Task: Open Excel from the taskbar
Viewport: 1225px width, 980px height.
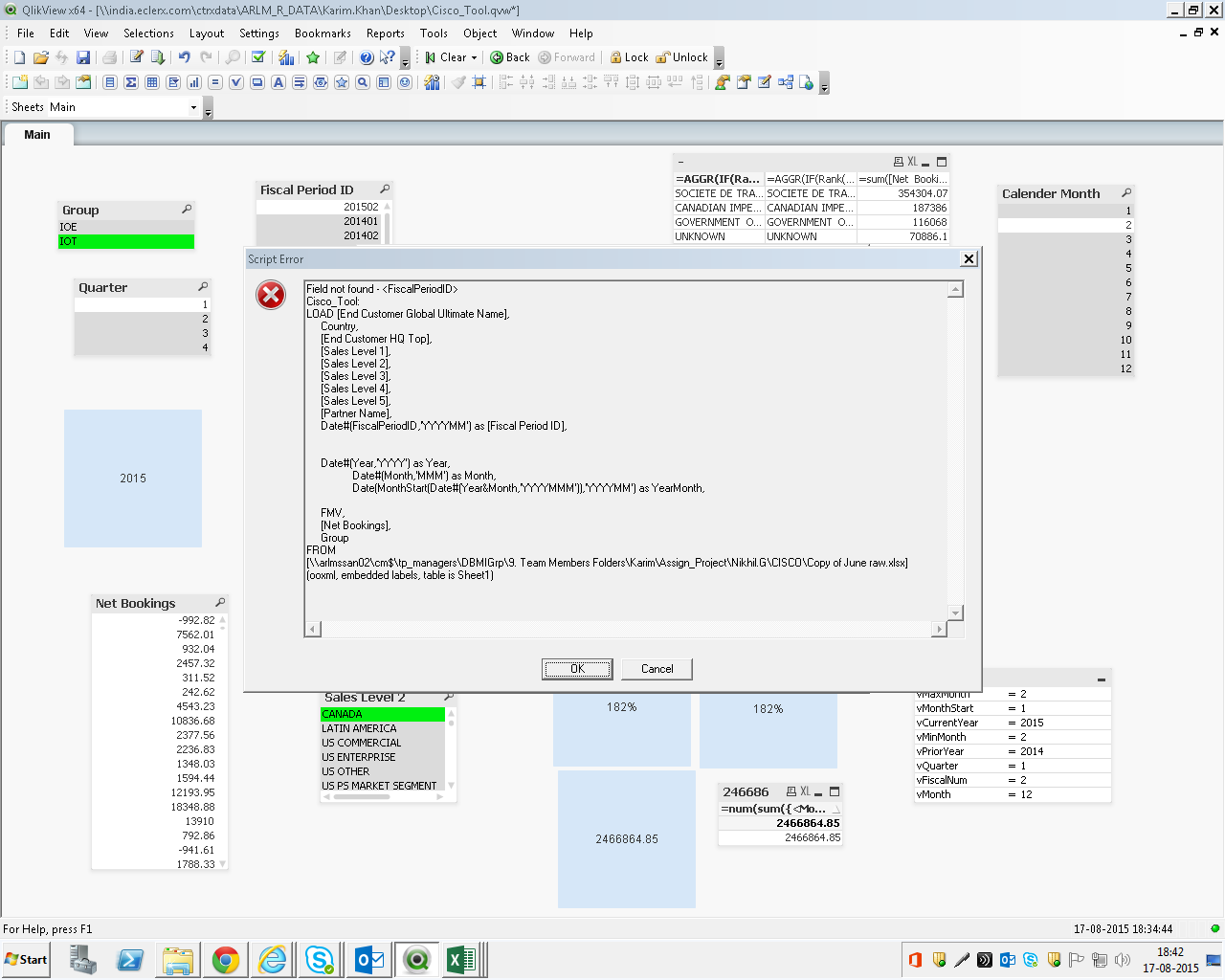Action: pyautogui.click(x=461, y=960)
